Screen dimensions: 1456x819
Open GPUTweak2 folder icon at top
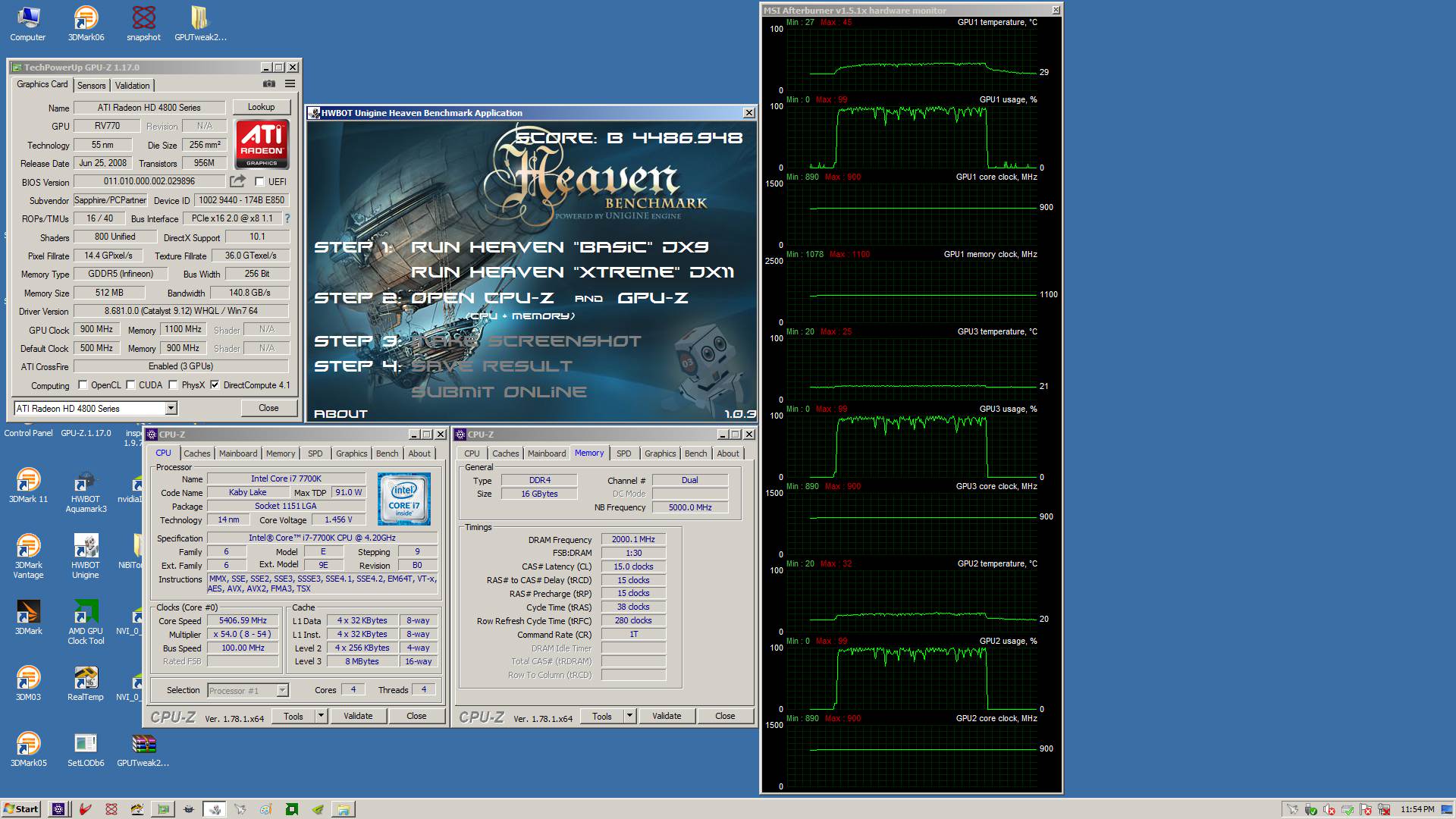200,24
